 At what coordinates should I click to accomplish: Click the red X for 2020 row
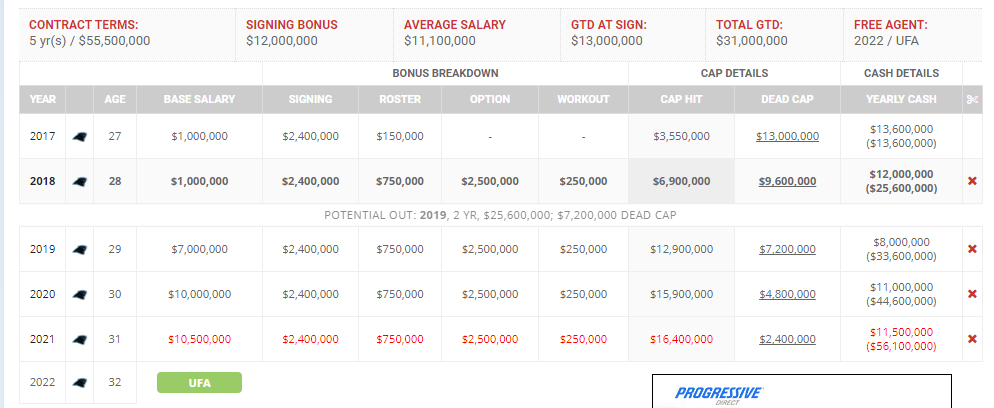972,294
